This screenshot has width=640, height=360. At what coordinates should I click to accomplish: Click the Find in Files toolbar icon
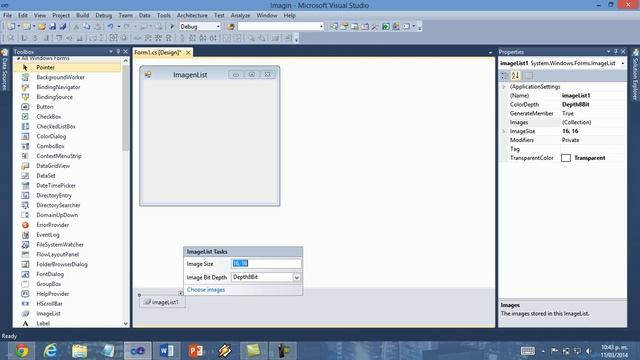(231, 27)
